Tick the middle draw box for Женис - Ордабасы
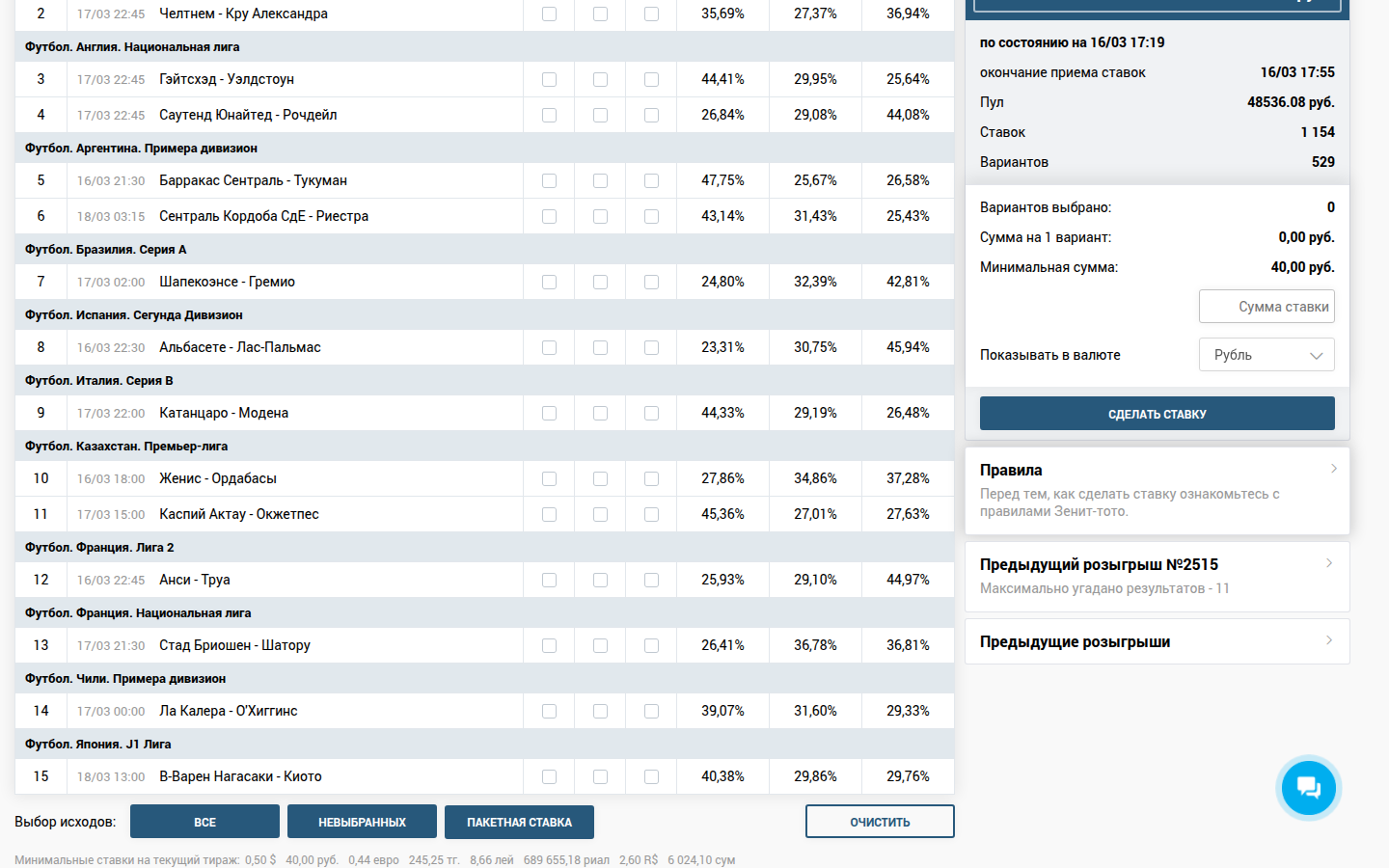 click(600, 478)
